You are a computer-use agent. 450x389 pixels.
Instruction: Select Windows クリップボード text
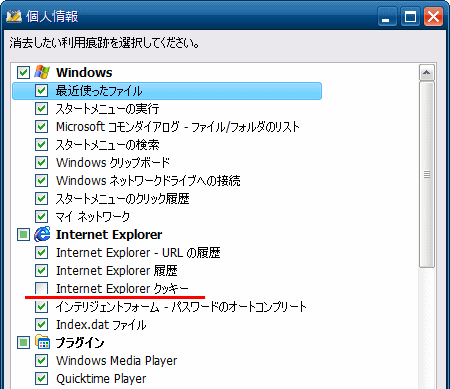(113, 163)
